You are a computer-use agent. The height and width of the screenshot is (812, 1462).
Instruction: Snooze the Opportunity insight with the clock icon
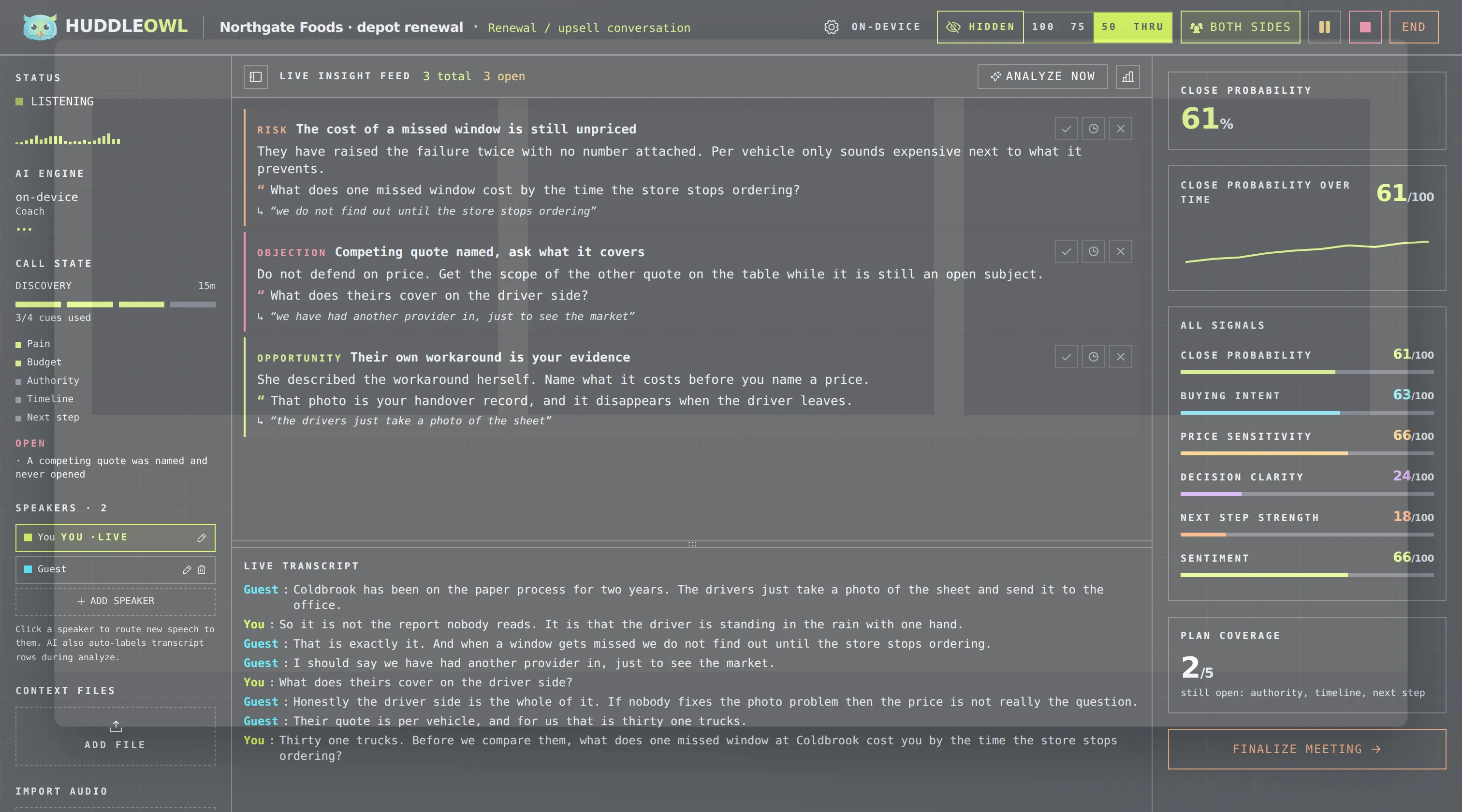coord(1093,357)
